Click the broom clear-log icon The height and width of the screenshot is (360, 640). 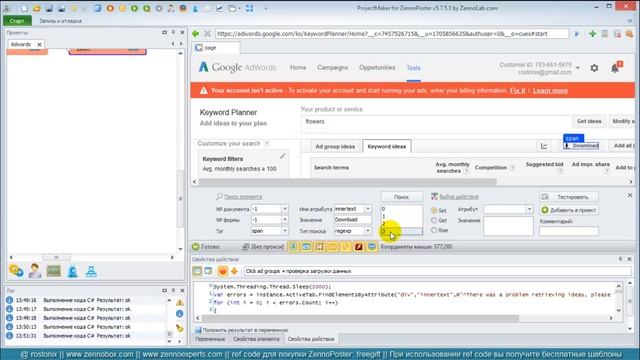tap(180, 327)
